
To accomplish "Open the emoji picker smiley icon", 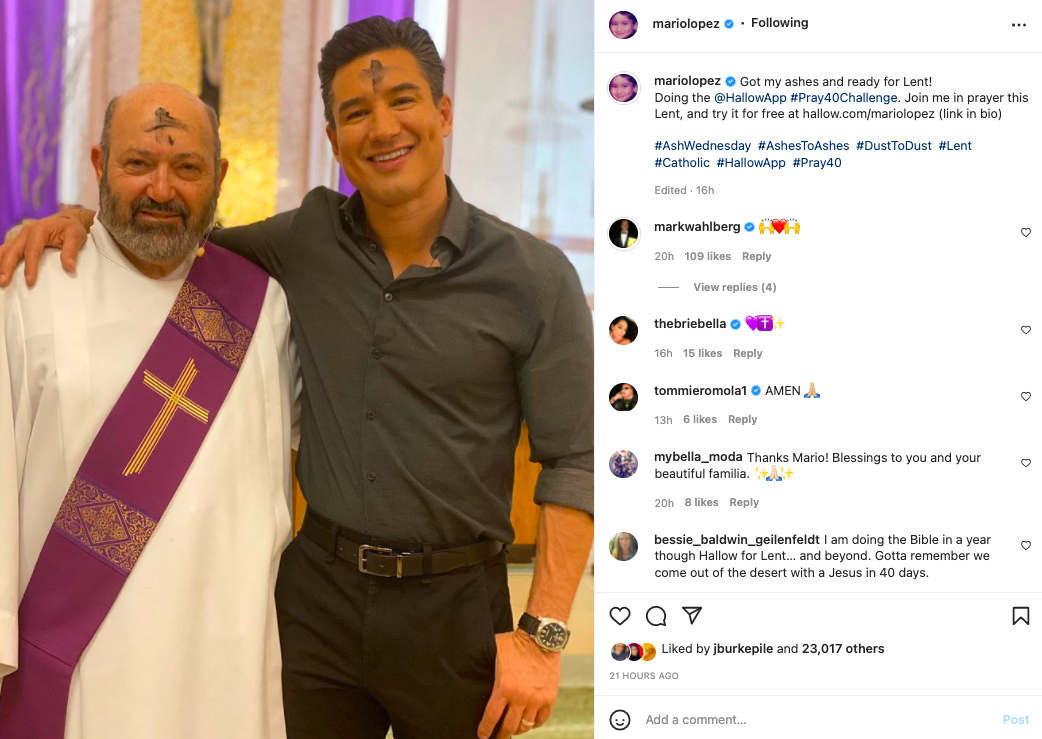I will pos(620,719).
